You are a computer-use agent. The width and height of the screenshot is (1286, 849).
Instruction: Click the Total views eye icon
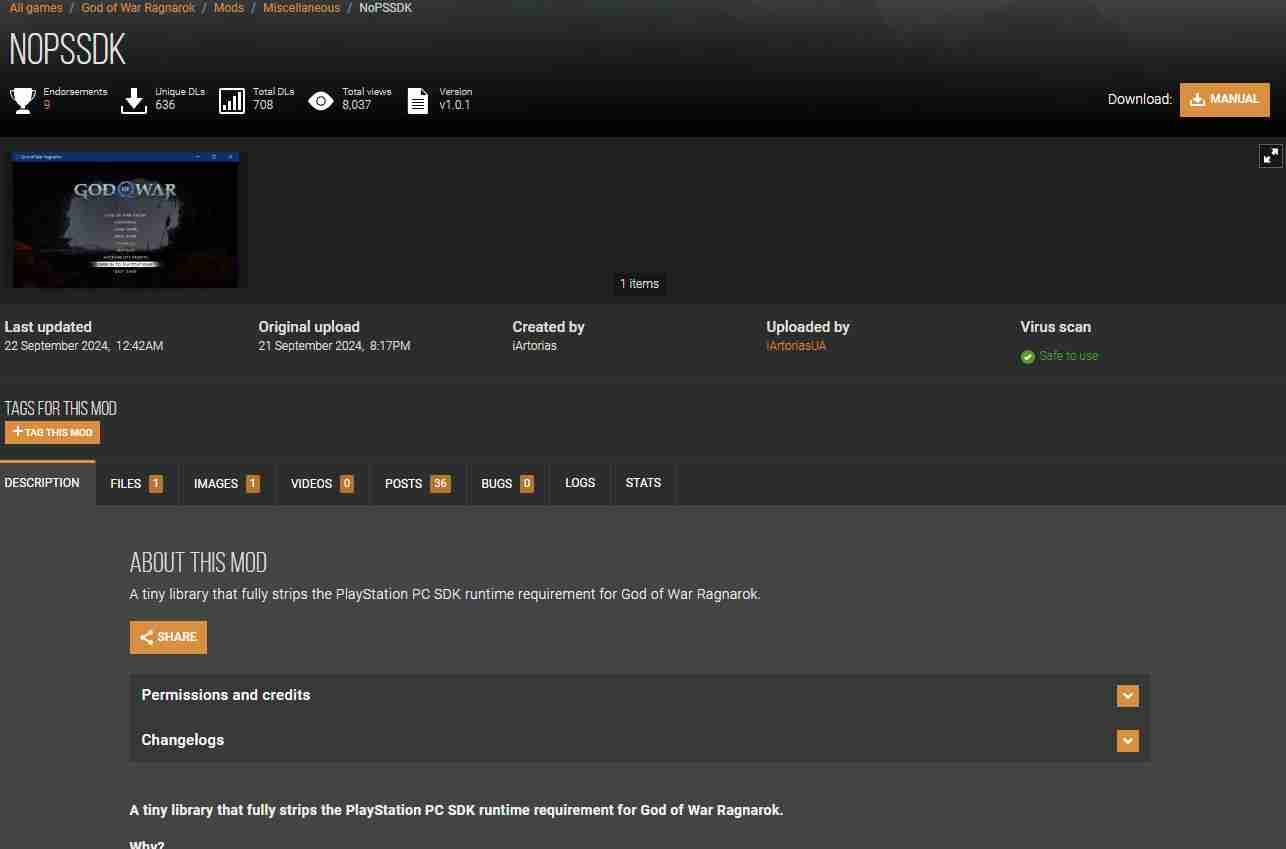click(321, 100)
